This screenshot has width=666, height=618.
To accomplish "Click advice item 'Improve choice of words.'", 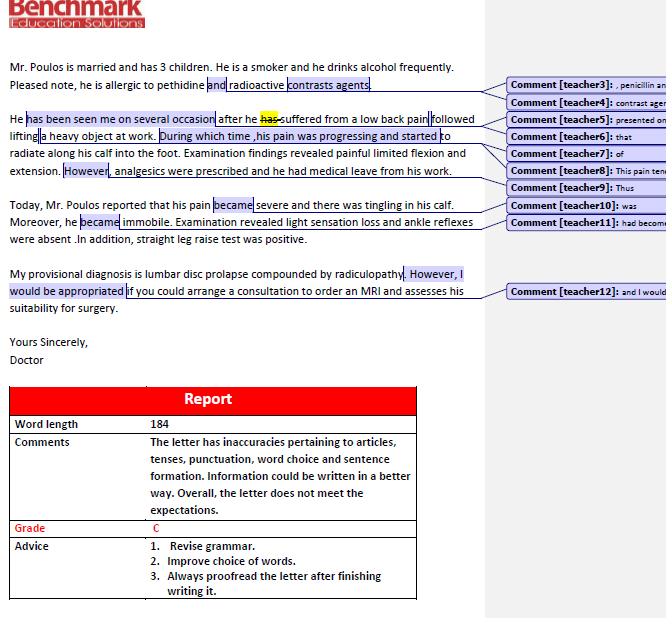I will [x=231, y=561].
